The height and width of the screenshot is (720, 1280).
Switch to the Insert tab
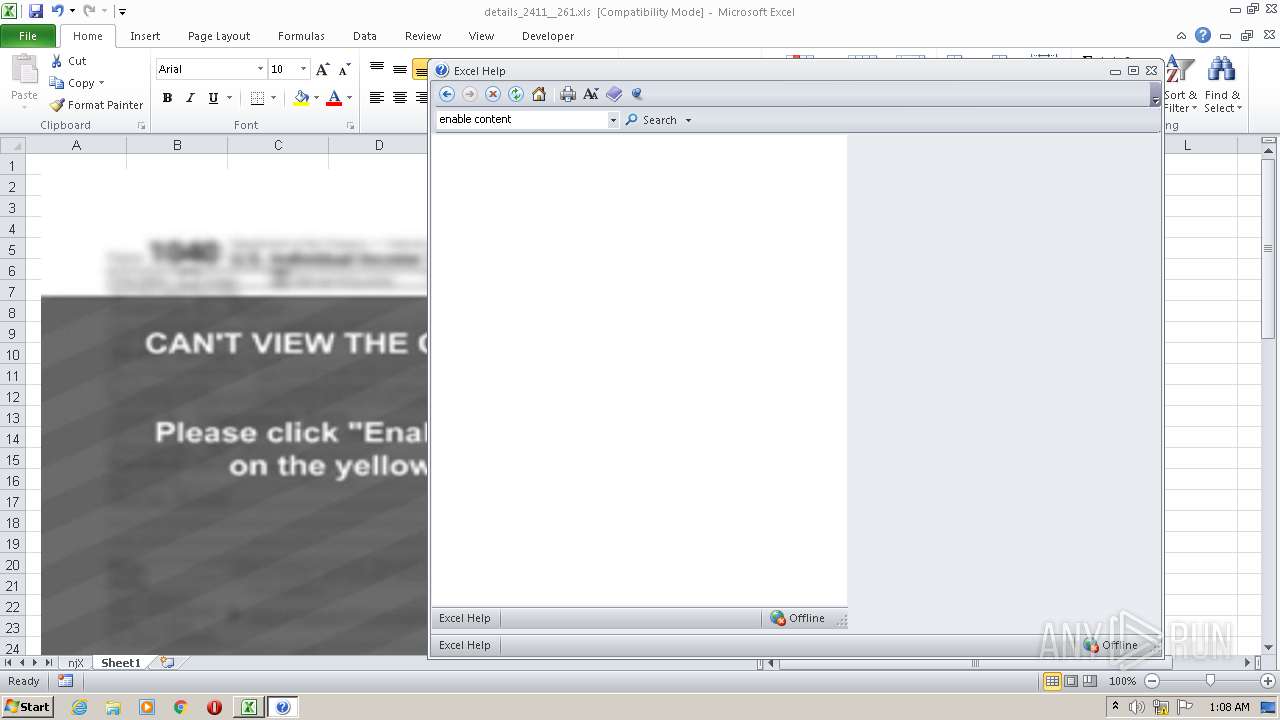[145, 36]
